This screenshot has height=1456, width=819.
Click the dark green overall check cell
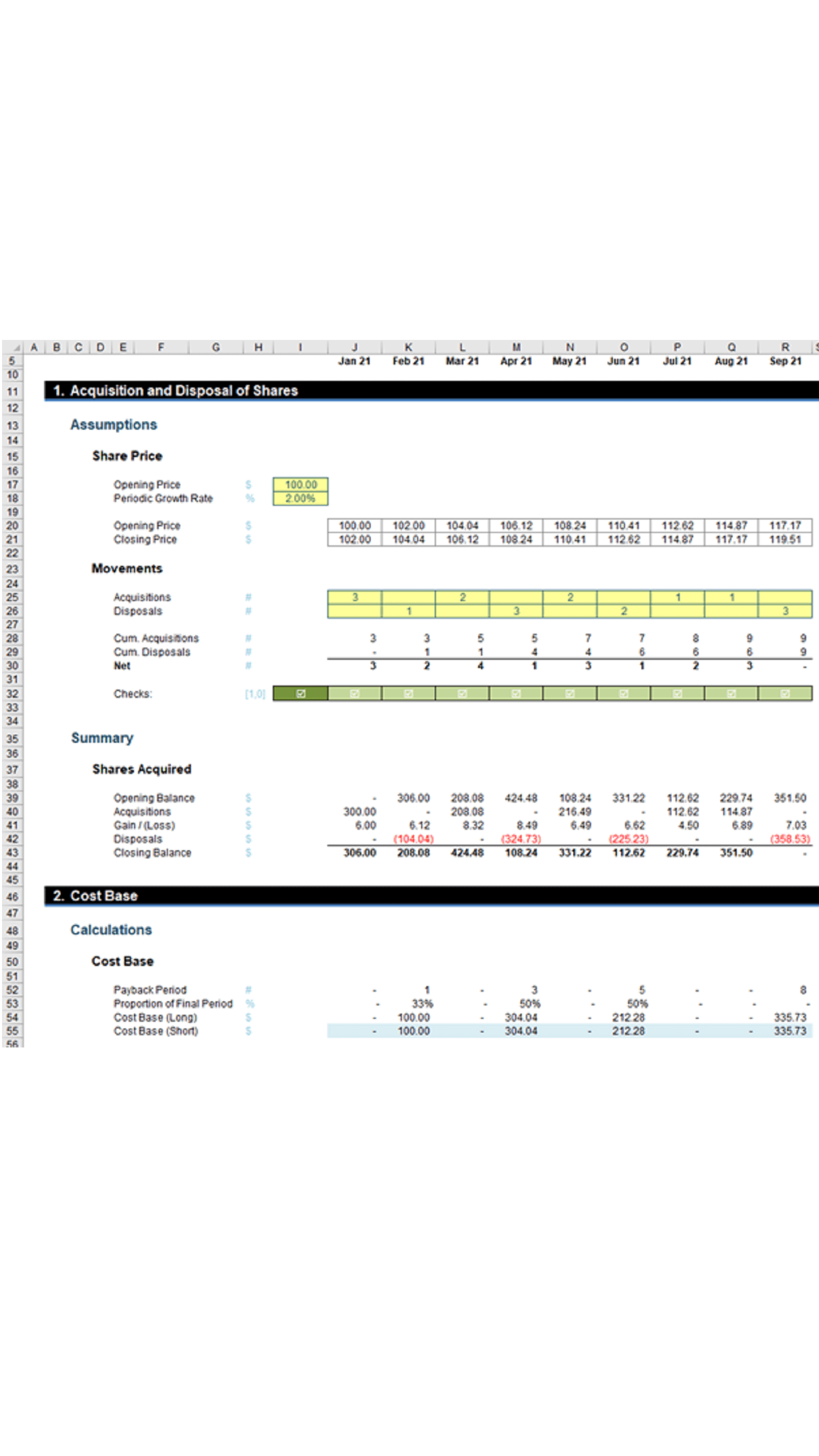click(300, 694)
